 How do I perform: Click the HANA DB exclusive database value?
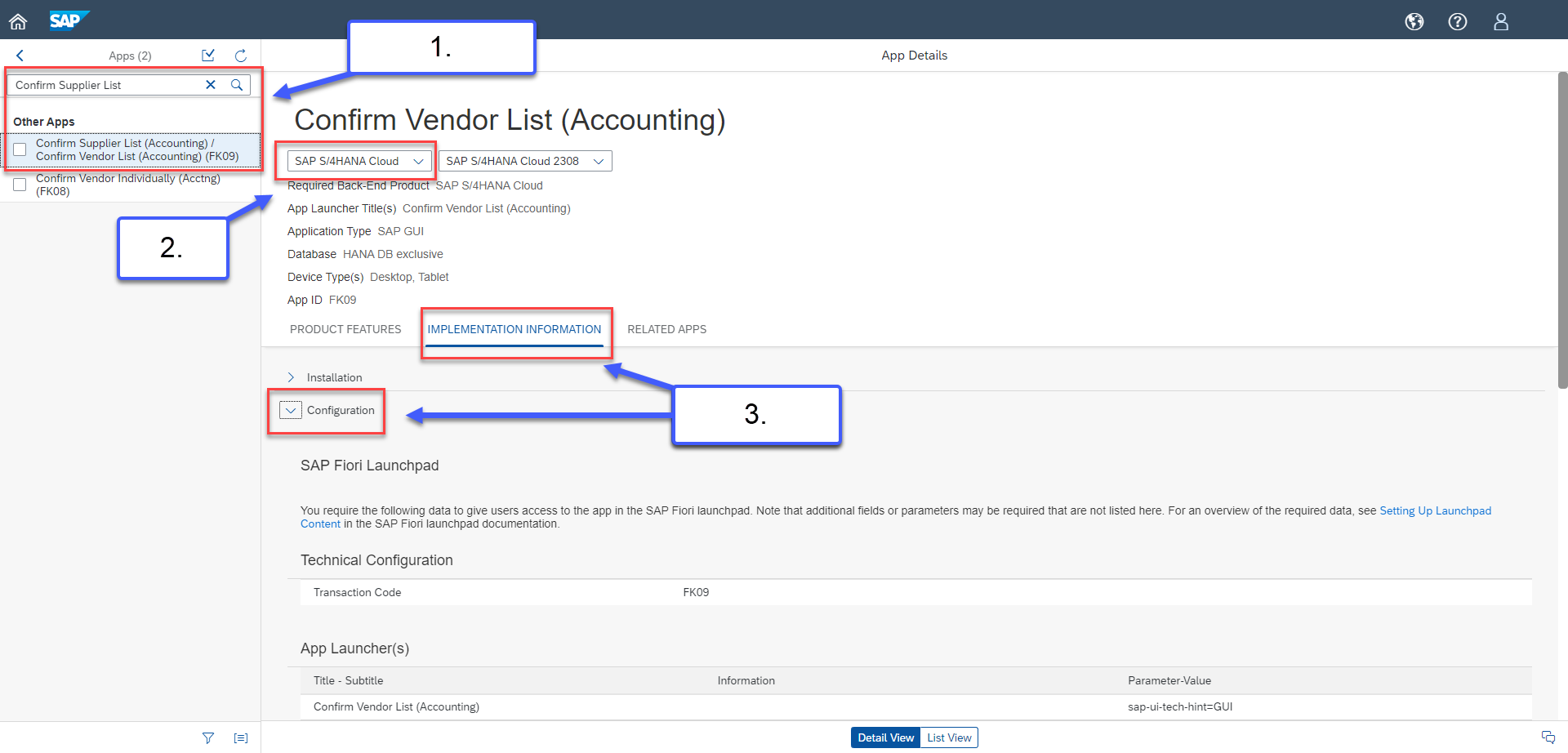pos(393,254)
